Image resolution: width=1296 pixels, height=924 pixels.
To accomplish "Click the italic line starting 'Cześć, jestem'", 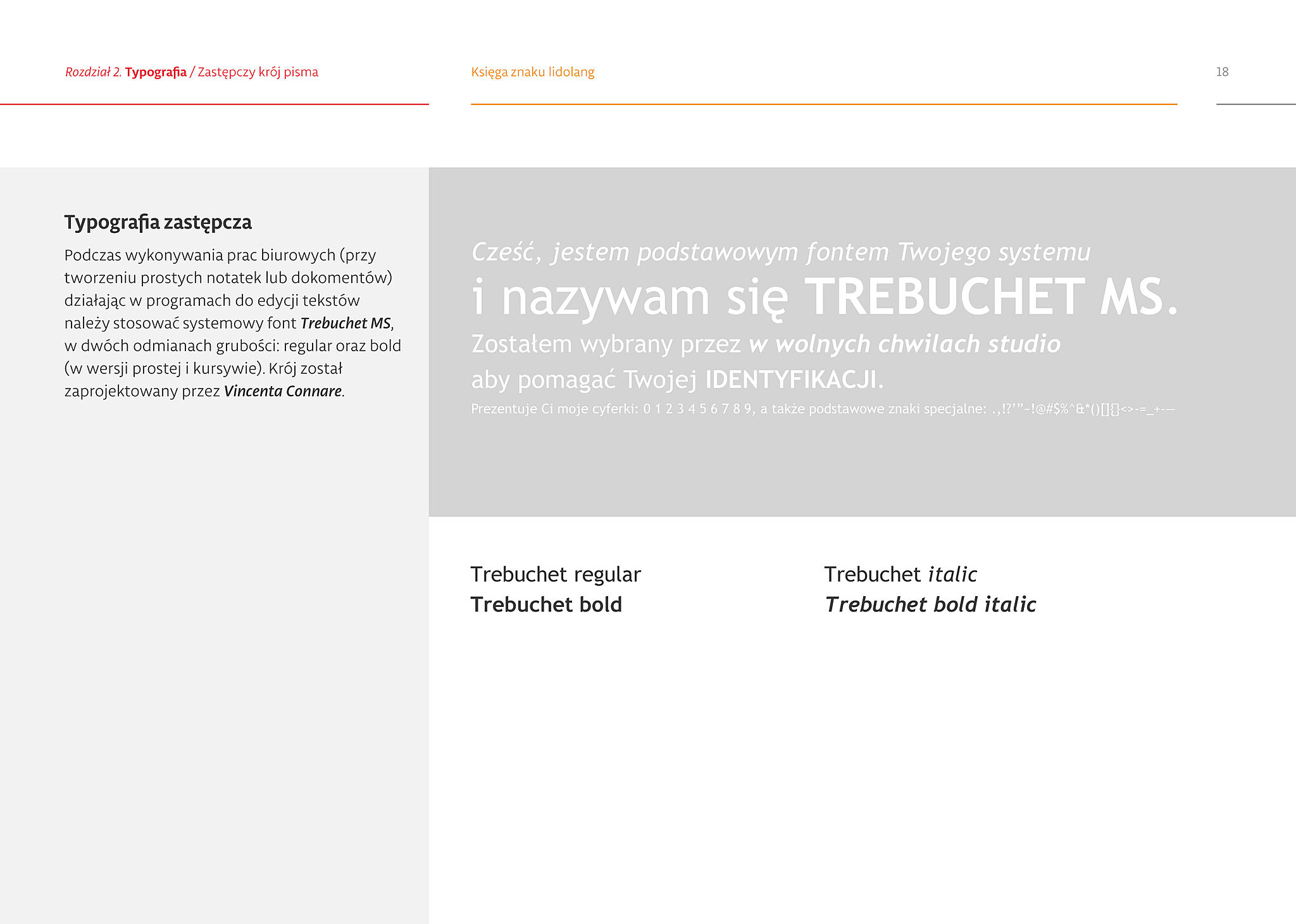I will click(780, 253).
